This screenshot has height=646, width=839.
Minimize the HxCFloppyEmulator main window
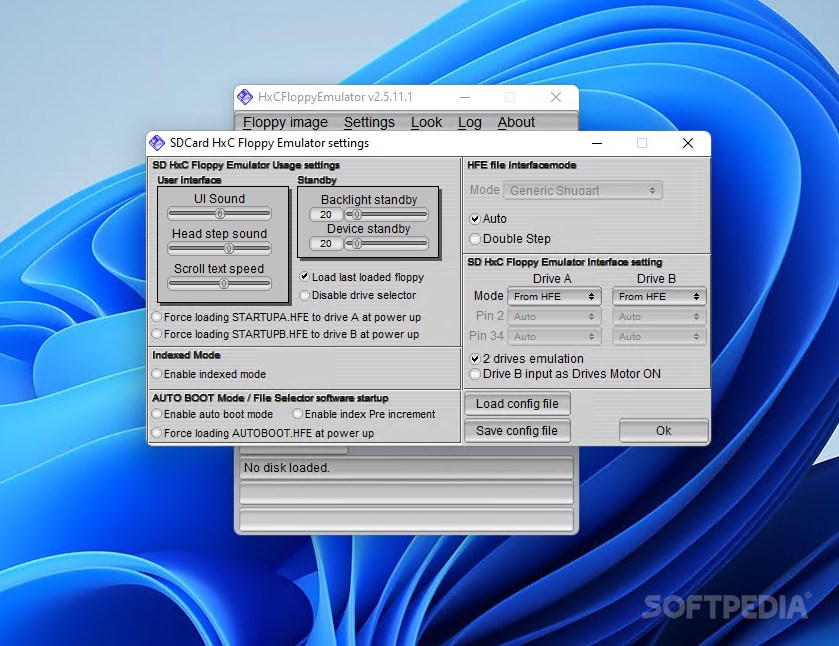(465, 97)
